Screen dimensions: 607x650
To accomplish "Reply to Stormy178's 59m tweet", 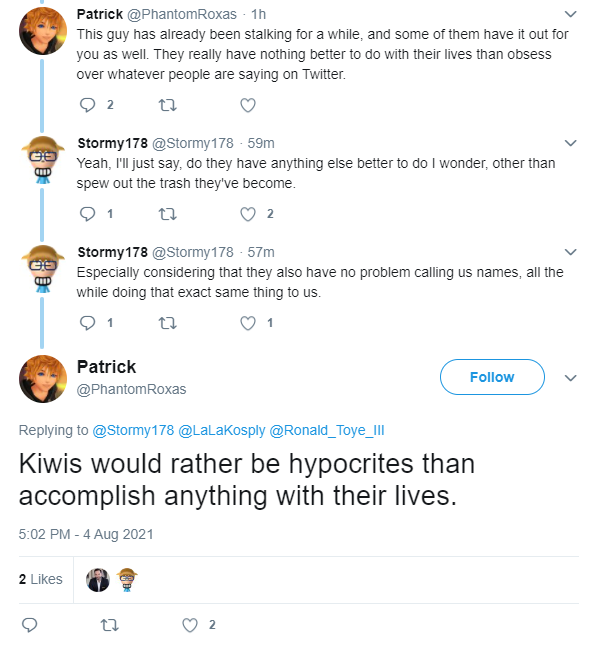I will click(87, 214).
